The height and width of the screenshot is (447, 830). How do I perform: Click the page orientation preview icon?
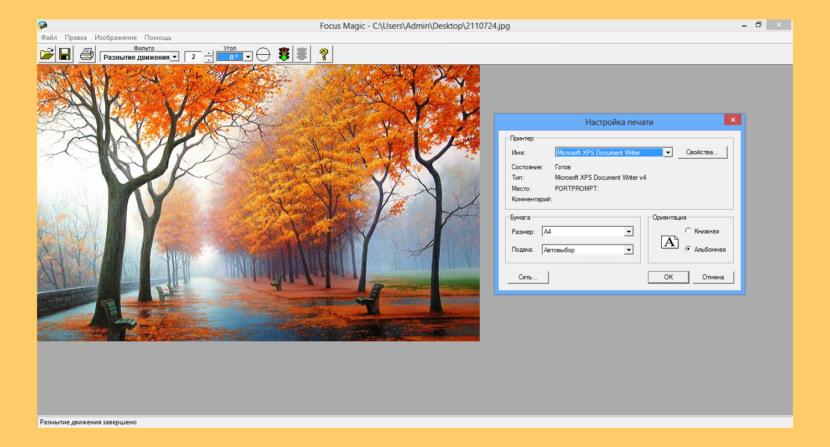[x=670, y=243]
